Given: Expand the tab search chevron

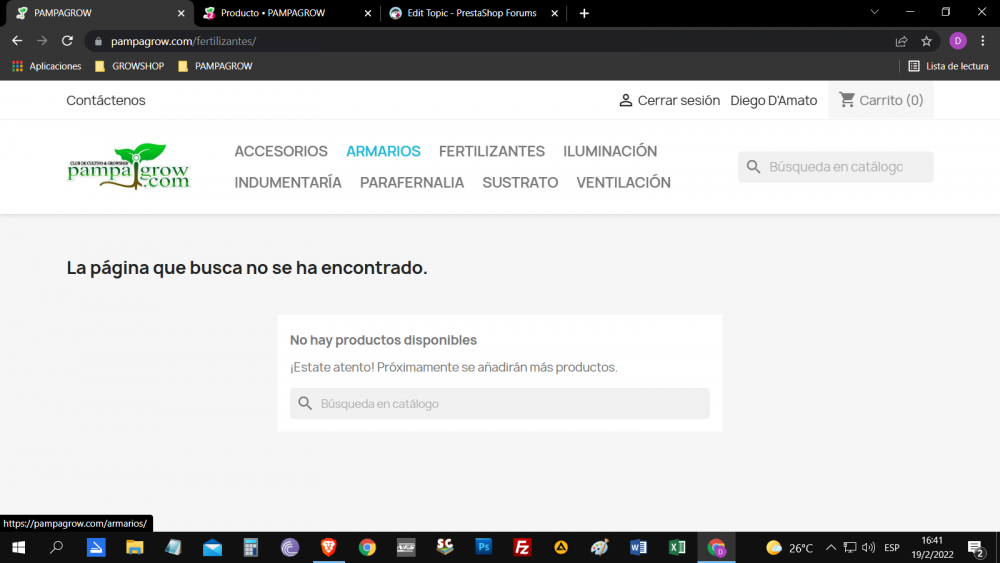Looking at the screenshot, I should pos(874,12).
